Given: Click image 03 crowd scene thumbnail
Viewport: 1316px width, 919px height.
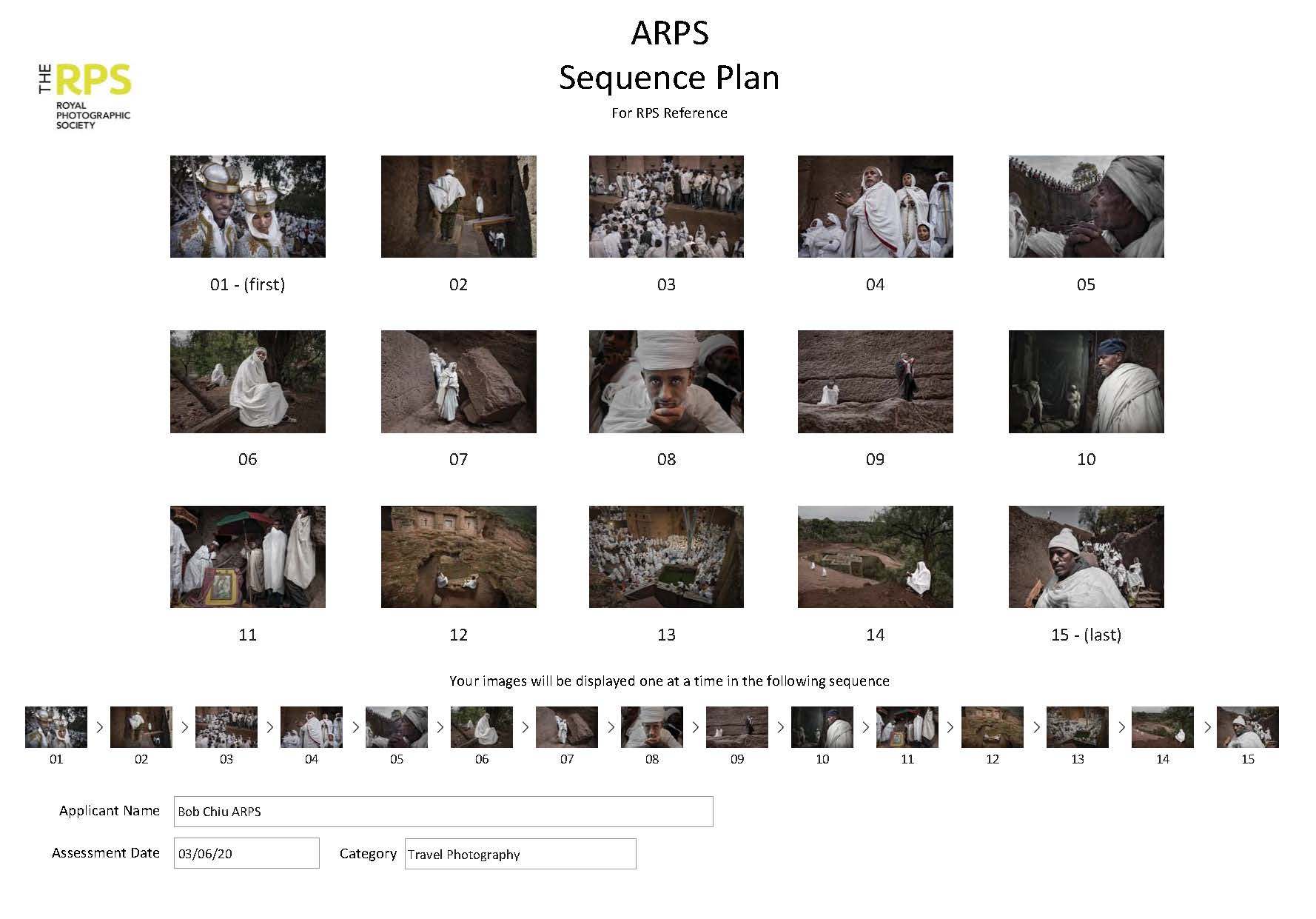Looking at the screenshot, I should [x=666, y=206].
